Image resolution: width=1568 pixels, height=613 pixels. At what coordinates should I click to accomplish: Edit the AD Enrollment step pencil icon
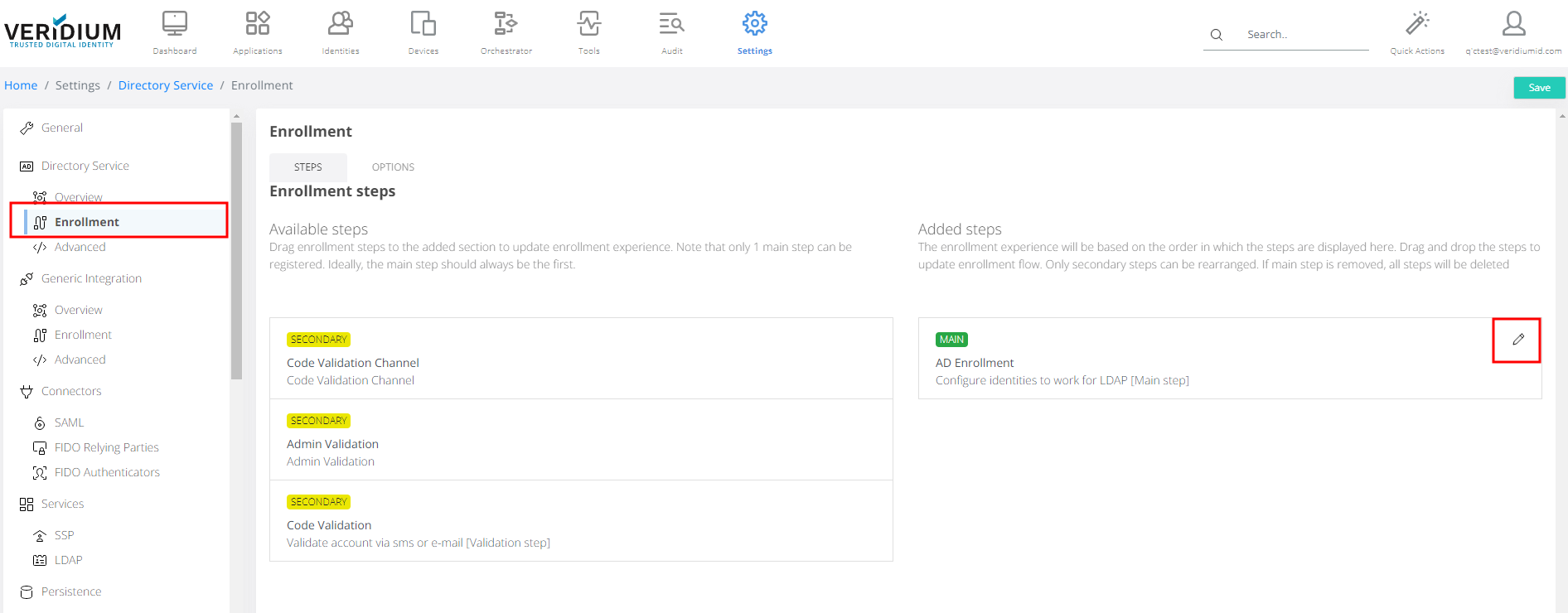pos(1517,340)
